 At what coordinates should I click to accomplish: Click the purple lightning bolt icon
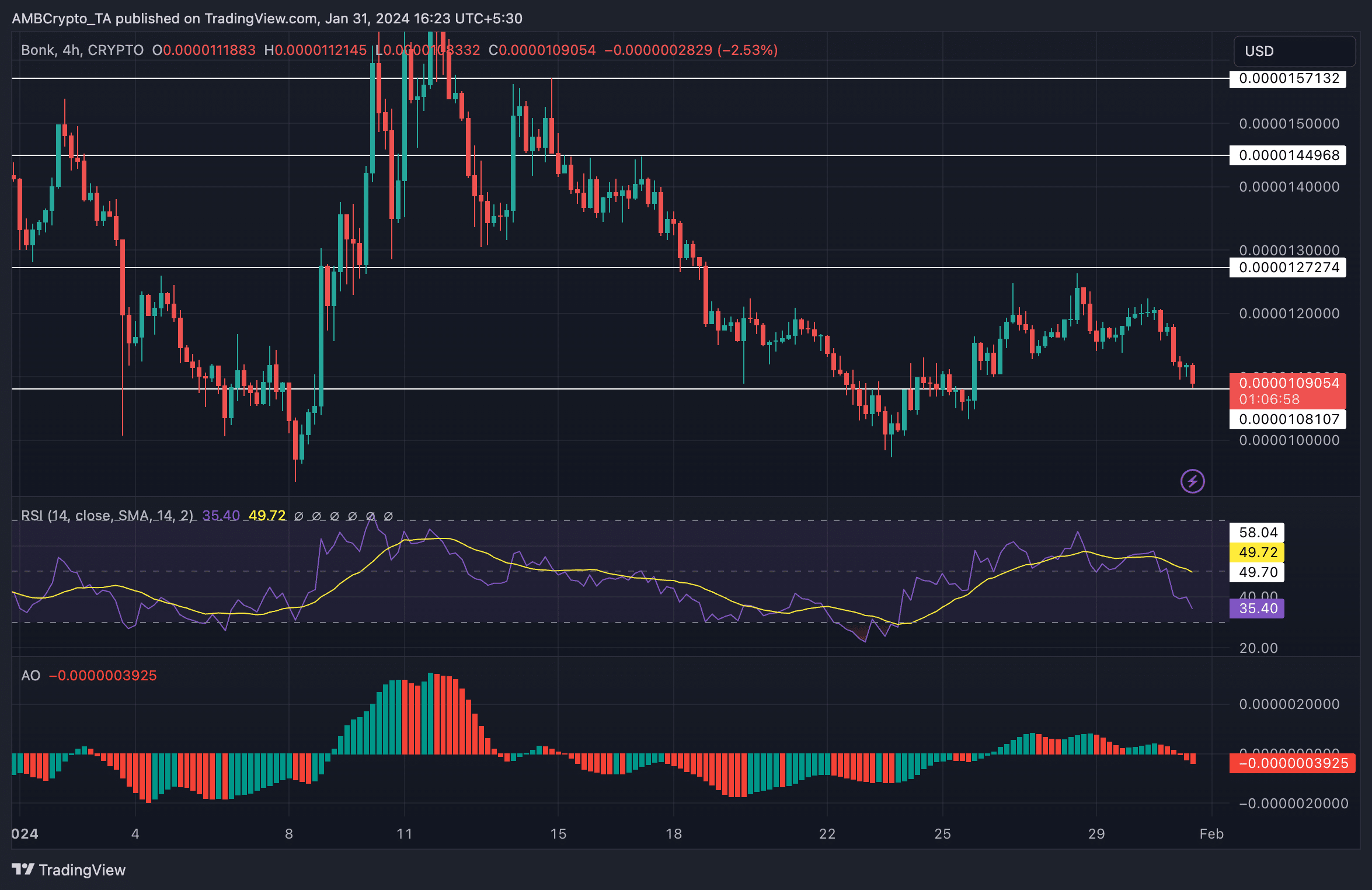click(1192, 481)
